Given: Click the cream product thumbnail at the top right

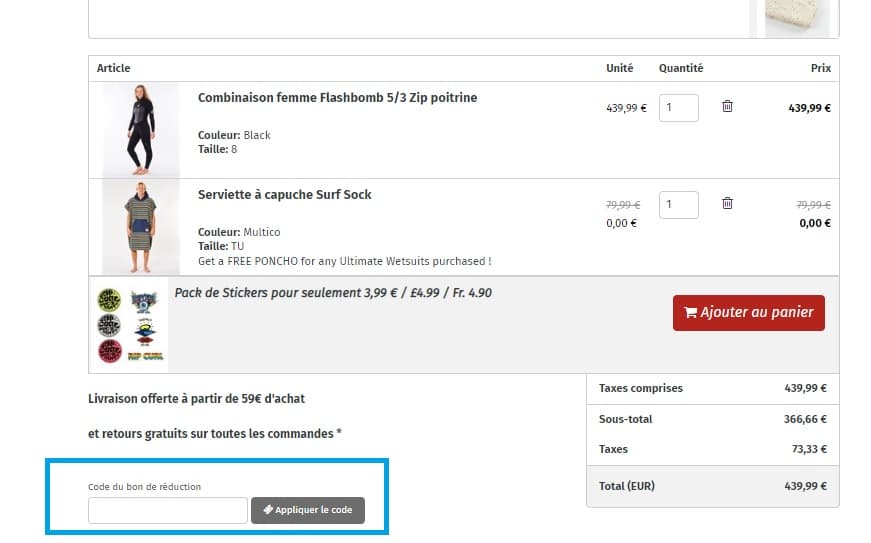Looking at the screenshot, I should tap(797, 18).
